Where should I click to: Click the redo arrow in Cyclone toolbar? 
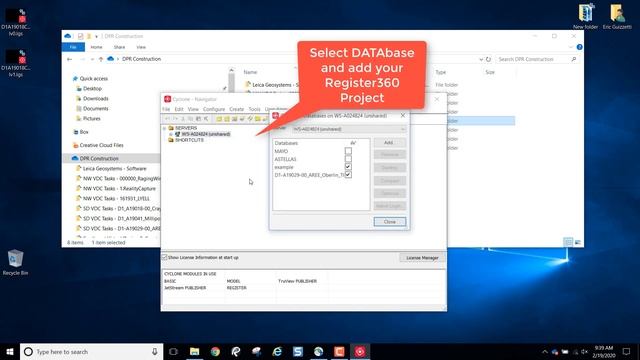coord(175,119)
